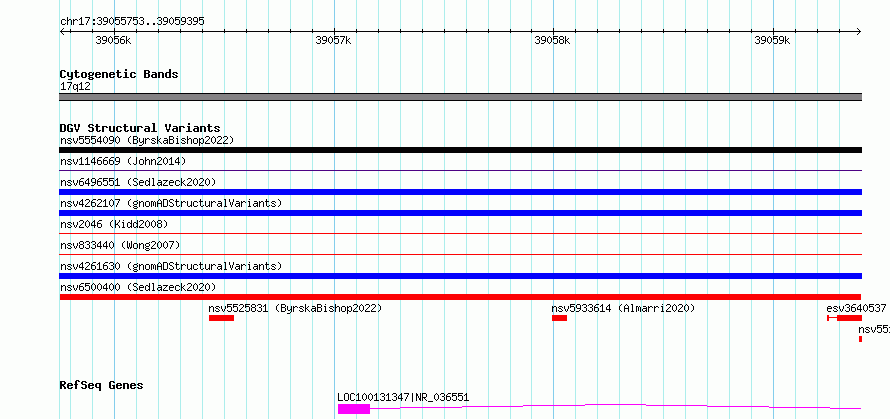Click the nsv5933614 (Almarri2020) label
The height and width of the screenshot is (419, 890).
tap(623, 308)
